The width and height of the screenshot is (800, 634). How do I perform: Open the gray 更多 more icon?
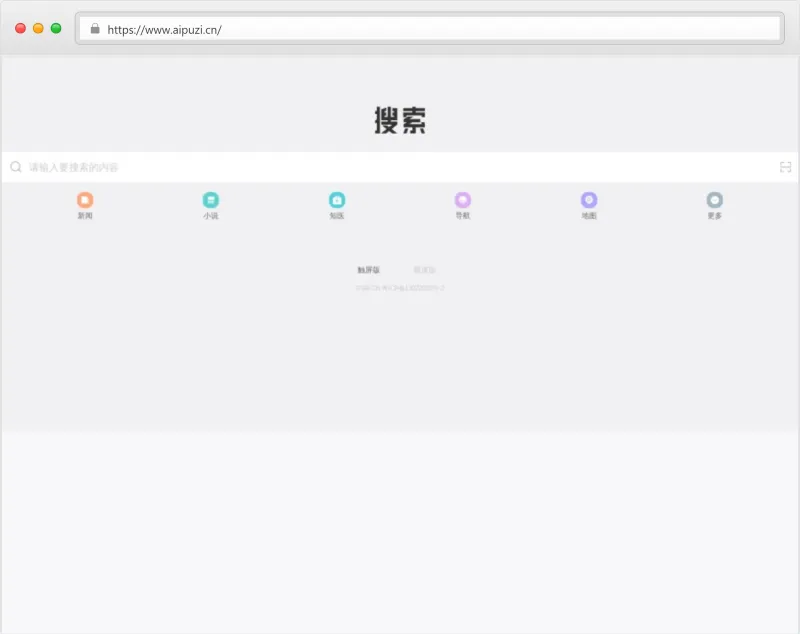tap(715, 200)
